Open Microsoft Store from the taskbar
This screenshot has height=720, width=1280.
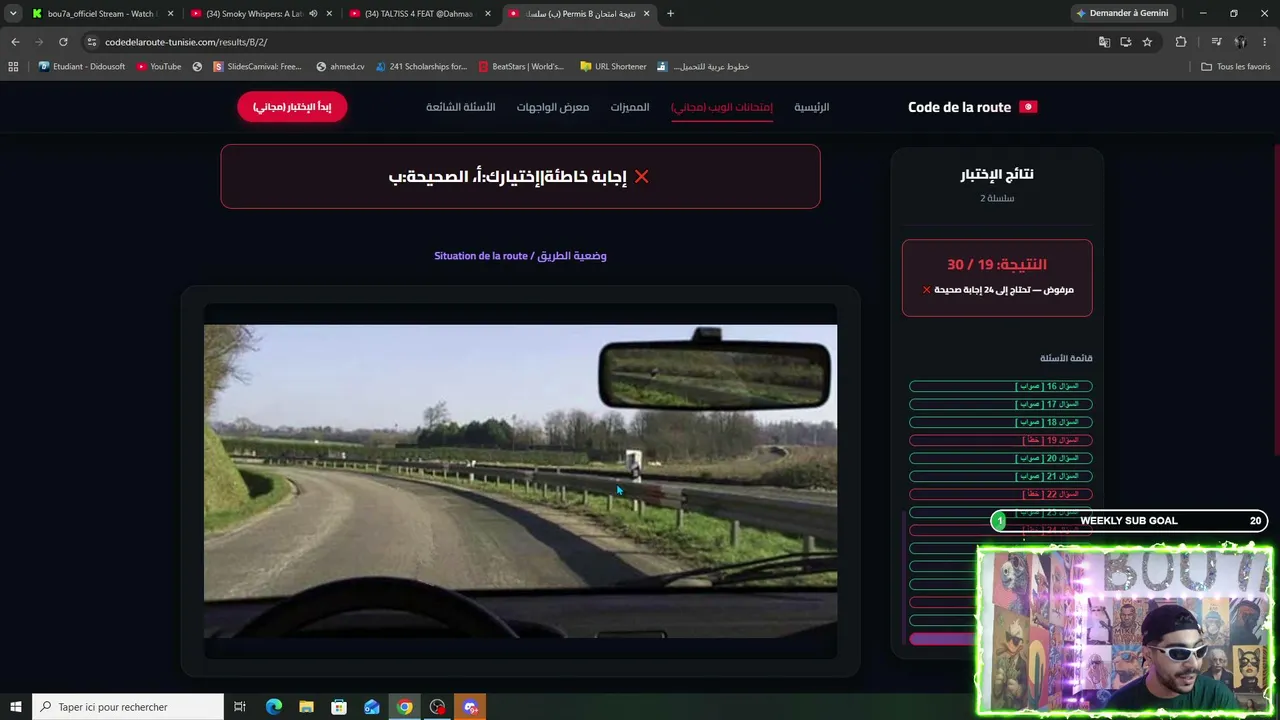tap(339, 707)
